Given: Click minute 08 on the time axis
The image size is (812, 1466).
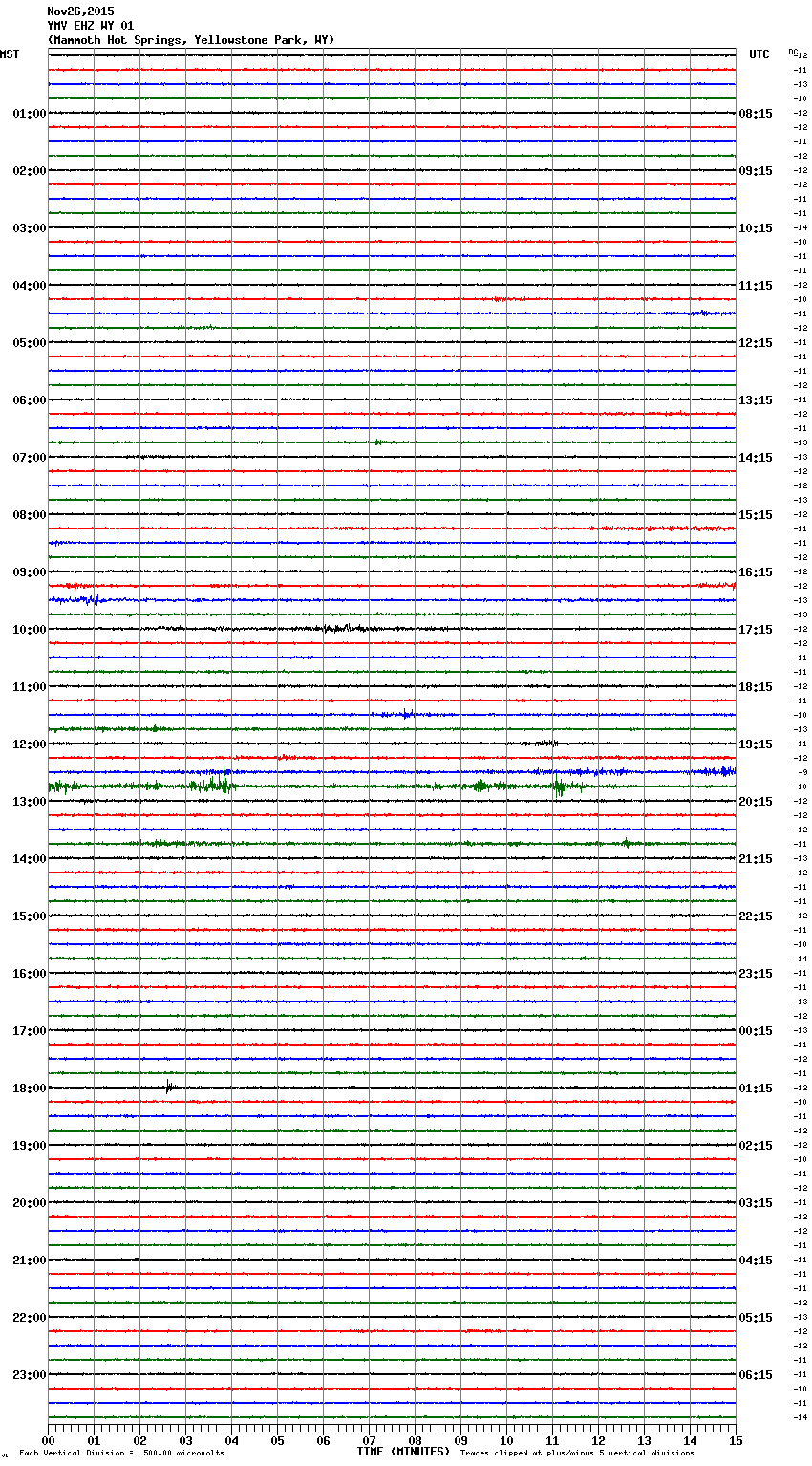Looking at the screenshot, I should 415,1440.
